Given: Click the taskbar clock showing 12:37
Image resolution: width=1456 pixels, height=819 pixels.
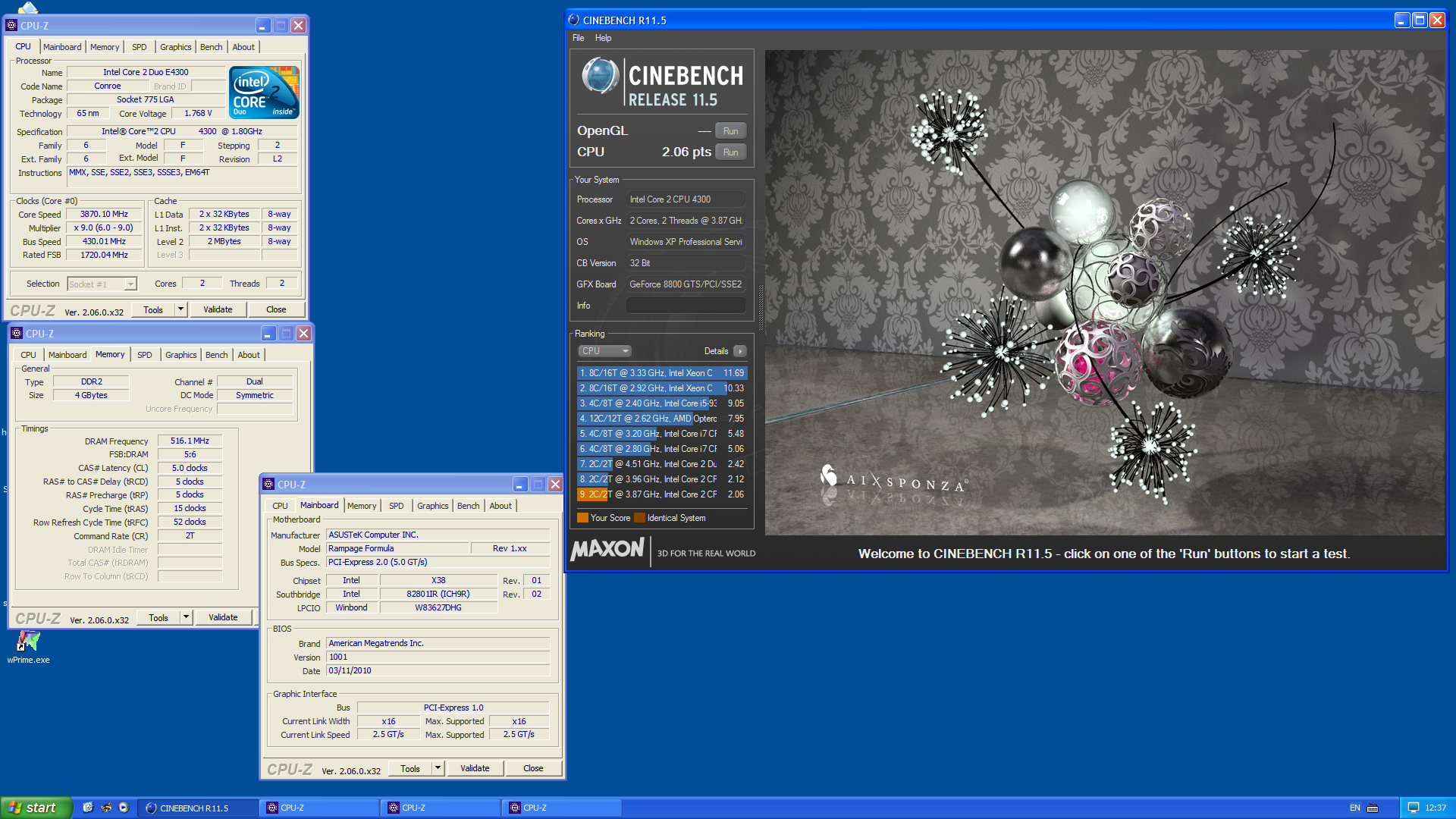Looking at the screenshot, I should point(1436,808).
